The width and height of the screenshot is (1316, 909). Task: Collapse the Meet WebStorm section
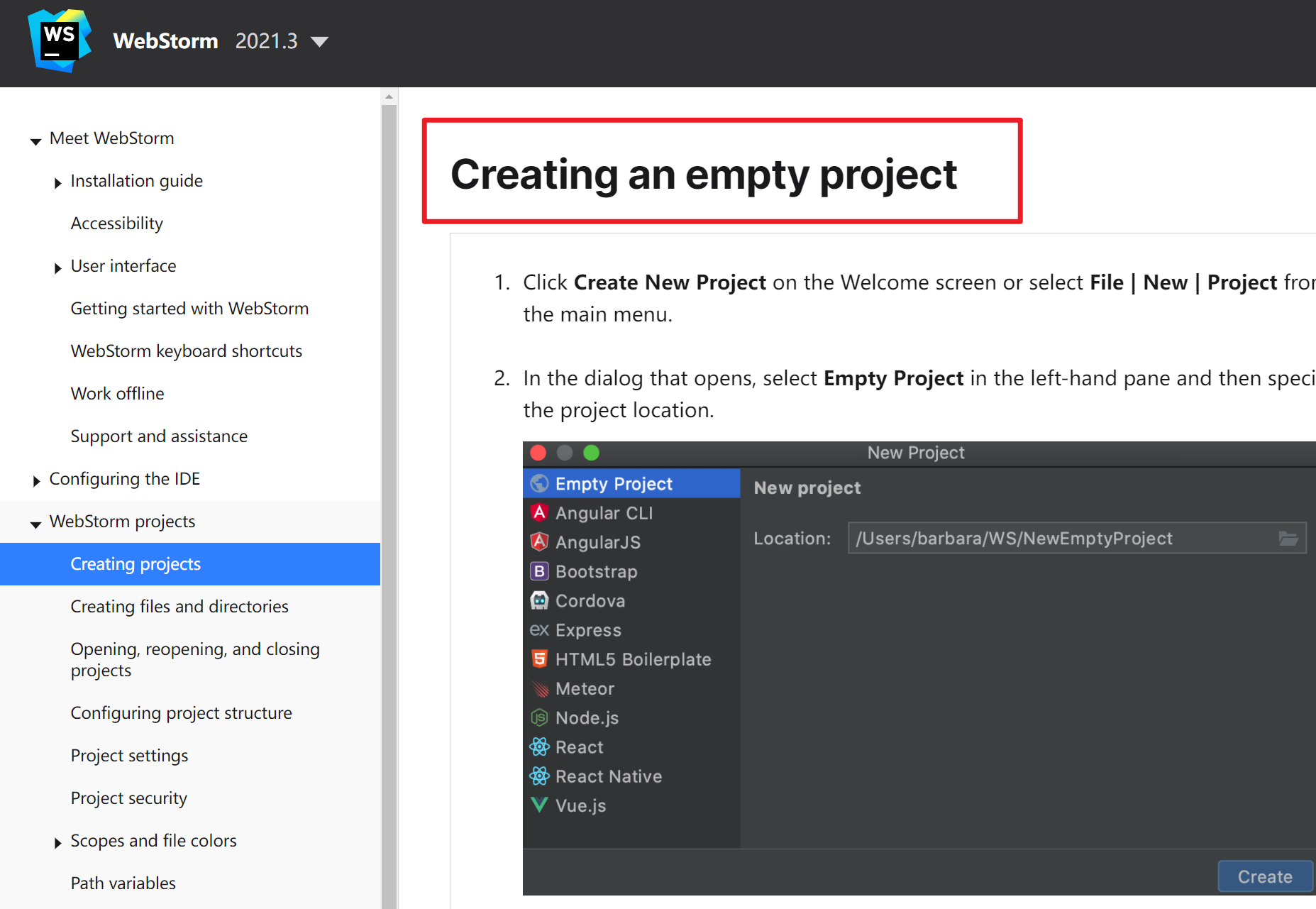[x=35, y=141]
